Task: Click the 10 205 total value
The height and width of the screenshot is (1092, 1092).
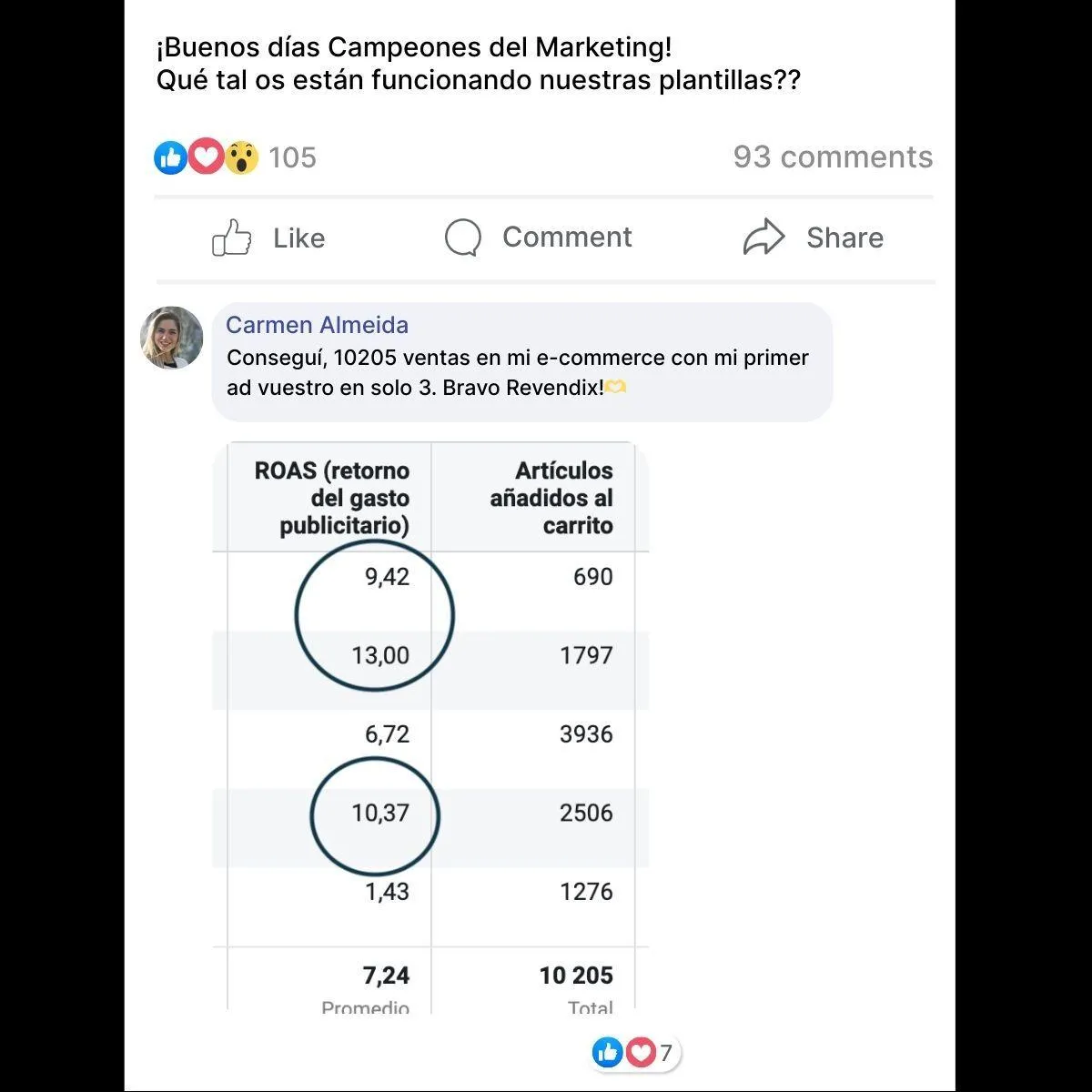Action: point(576,976)
